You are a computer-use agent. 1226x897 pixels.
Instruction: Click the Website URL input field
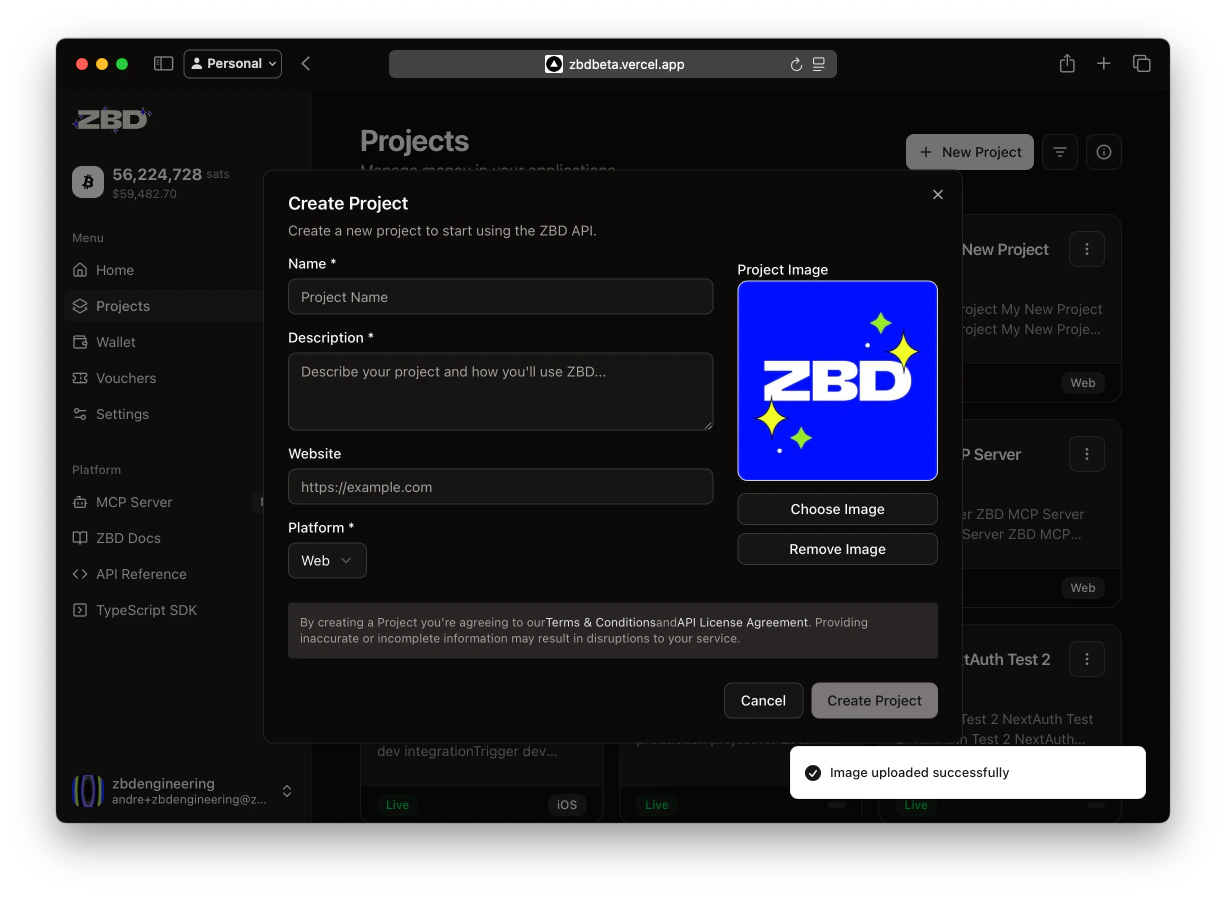[500, 487]
